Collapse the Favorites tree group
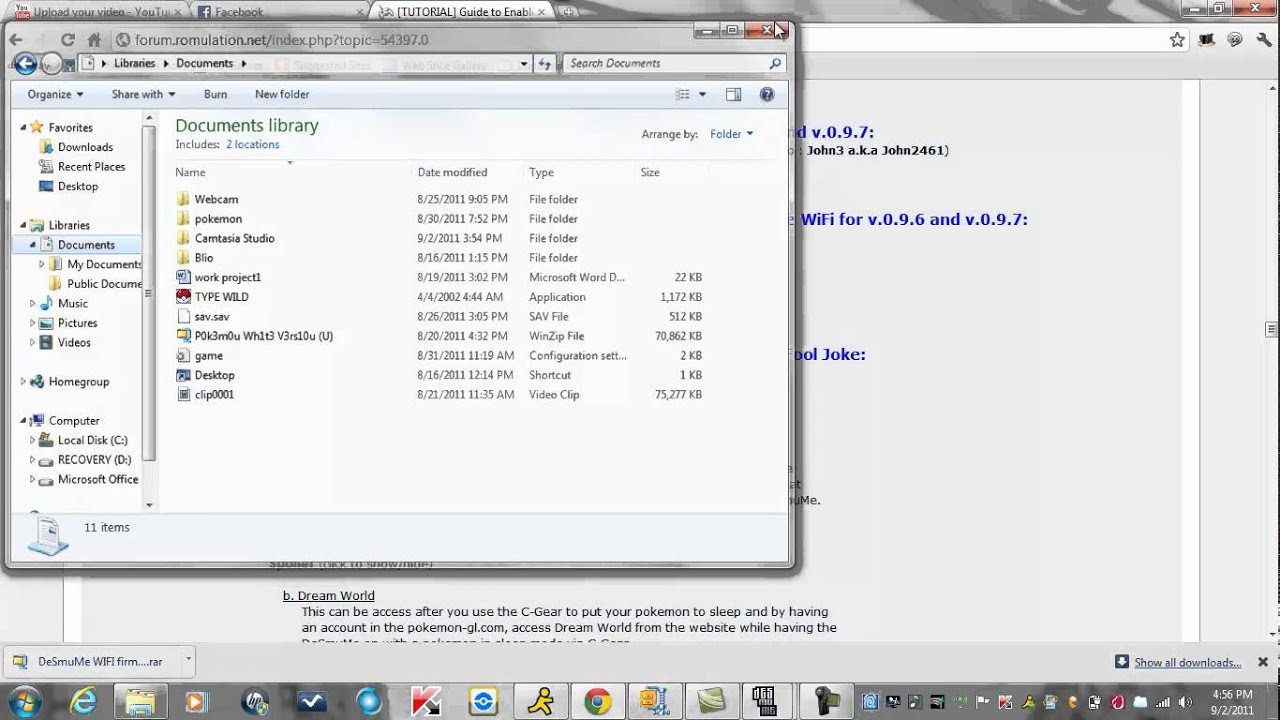This screenshot has width=1280, height=720. [x=24, y=127]
